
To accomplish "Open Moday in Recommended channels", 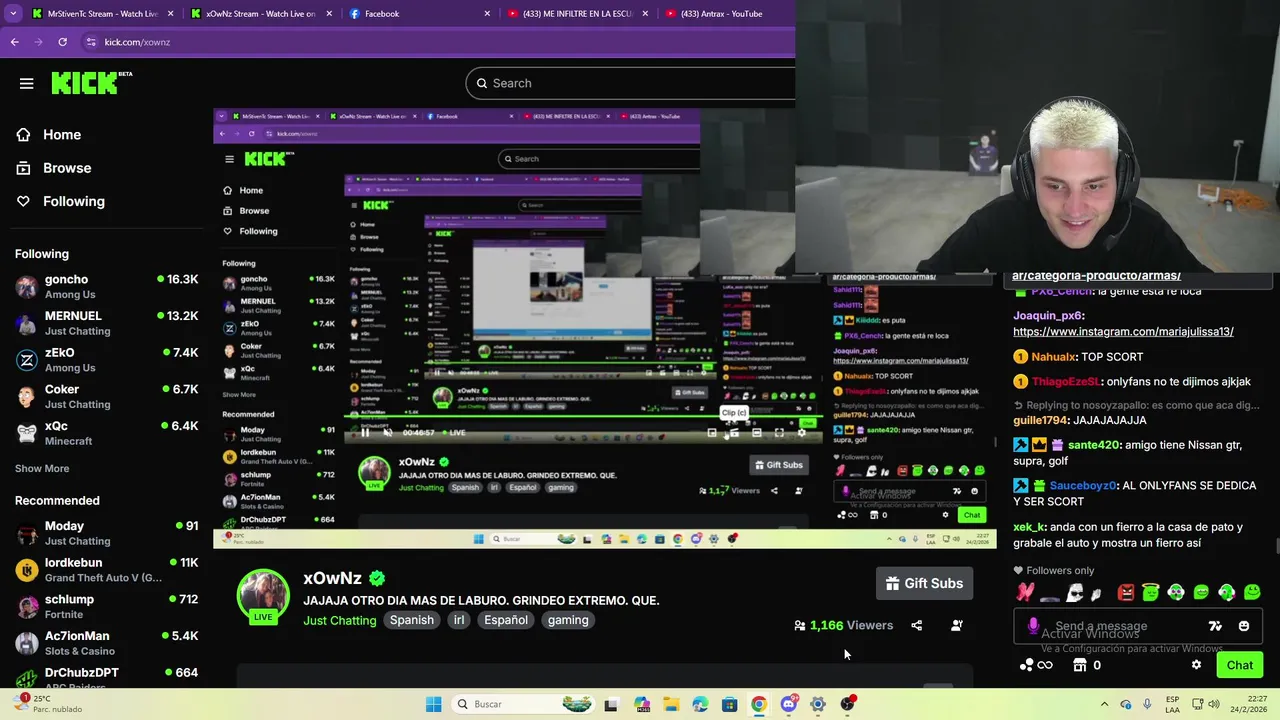I will click(x=106, y=533).
